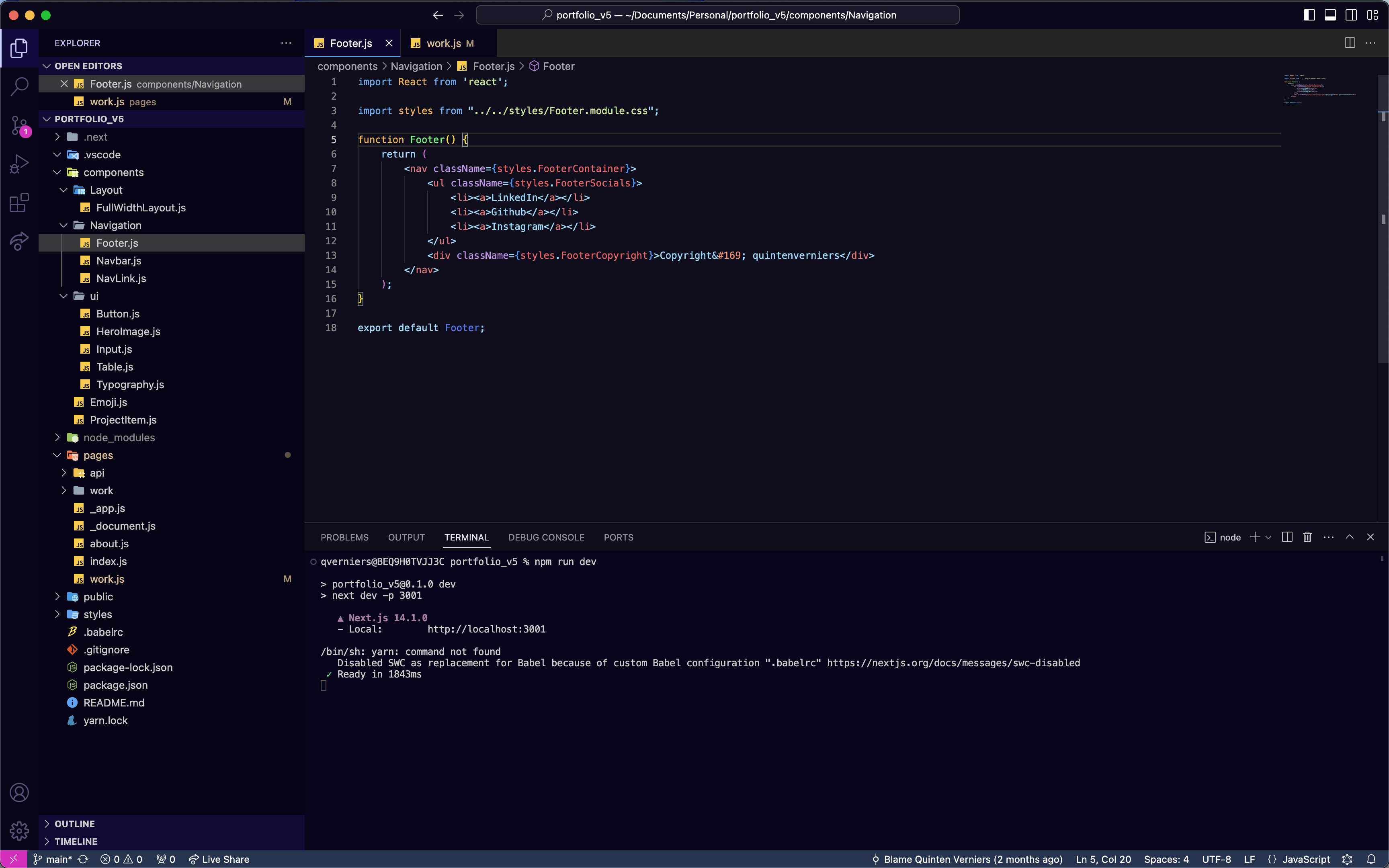The image size is (1389, 868).
Task: Open forwarded ports indicator in status bar
Action: coord(166,860)
